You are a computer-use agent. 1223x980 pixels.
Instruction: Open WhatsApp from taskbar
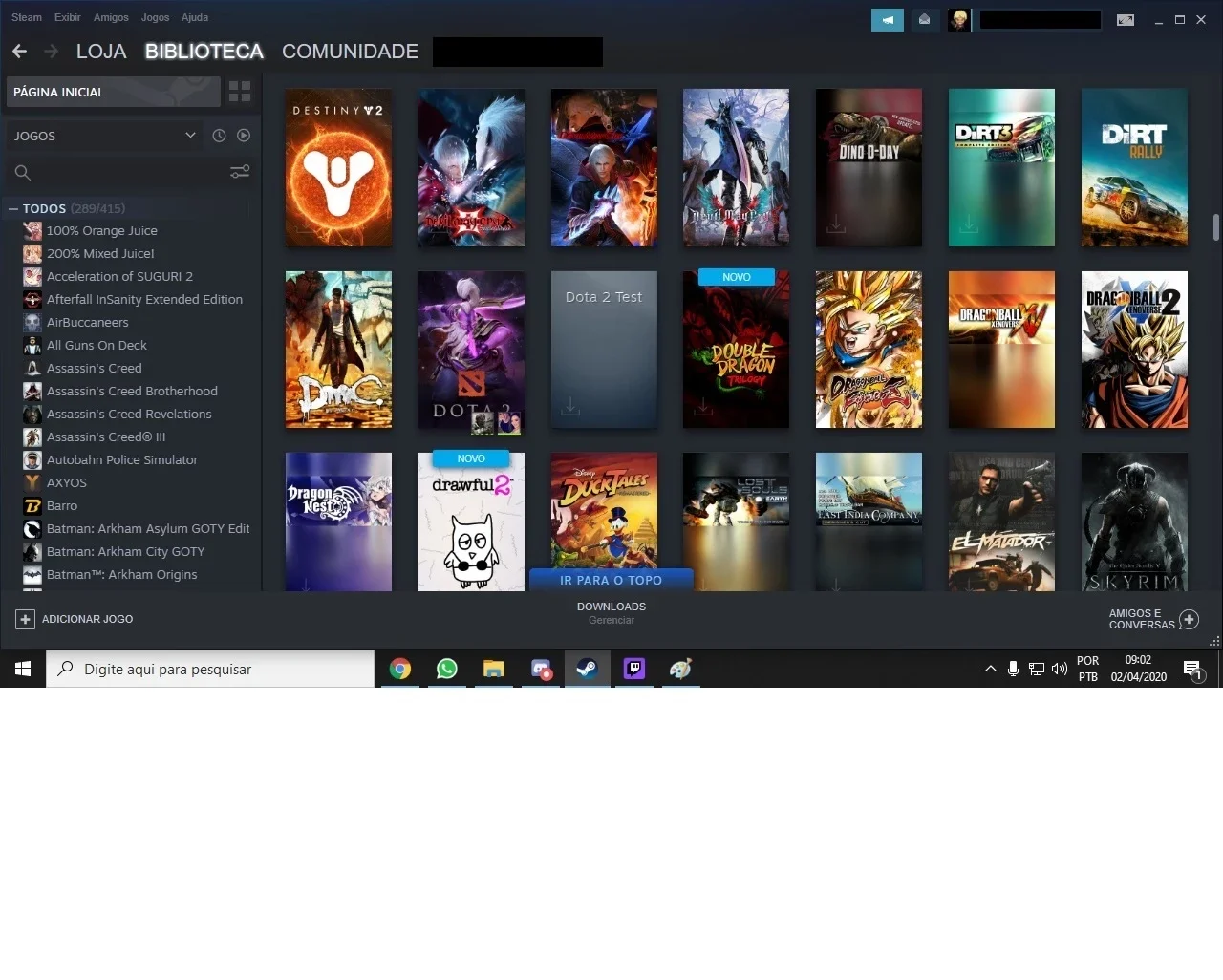click(x=446, y=669)
